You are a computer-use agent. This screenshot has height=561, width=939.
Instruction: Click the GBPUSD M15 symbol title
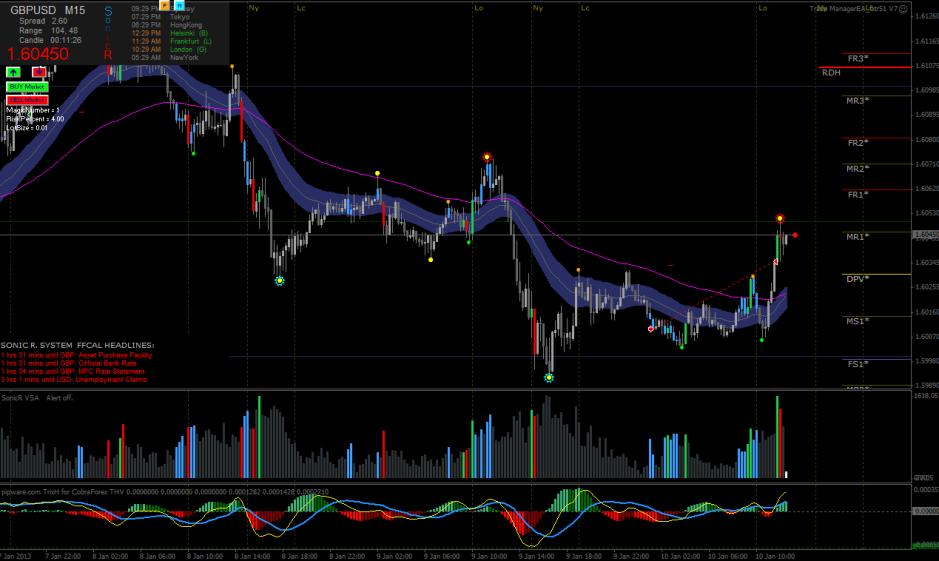click(x=48, y=9)
